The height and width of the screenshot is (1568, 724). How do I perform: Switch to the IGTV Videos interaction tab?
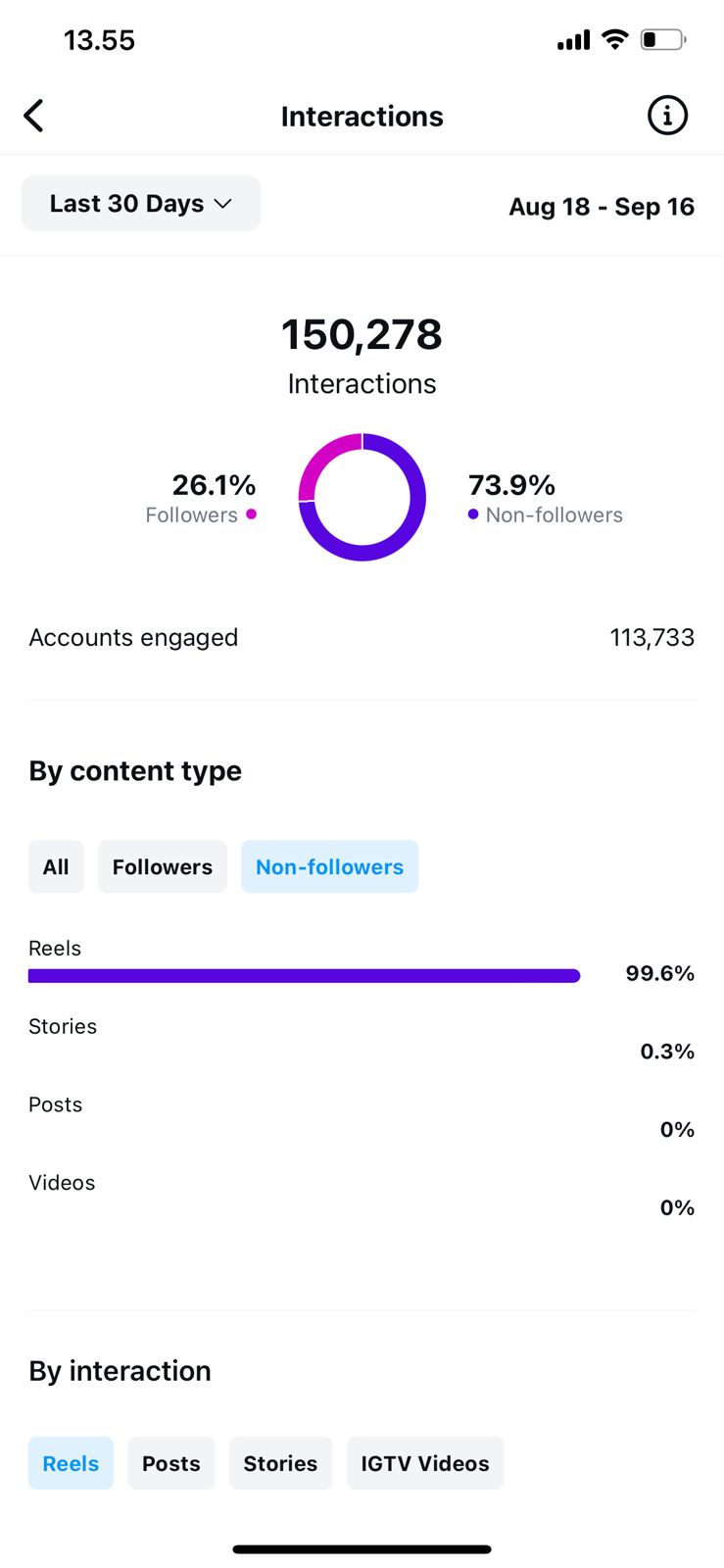425,1463
